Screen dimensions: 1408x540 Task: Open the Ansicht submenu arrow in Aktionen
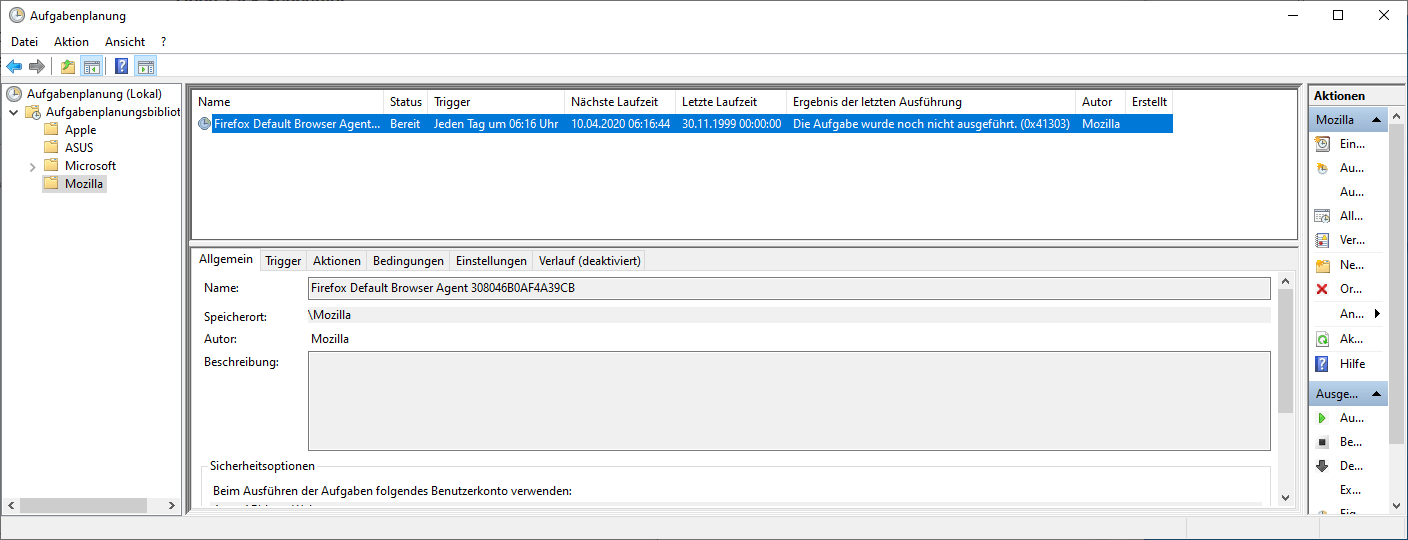point(1377,314)
